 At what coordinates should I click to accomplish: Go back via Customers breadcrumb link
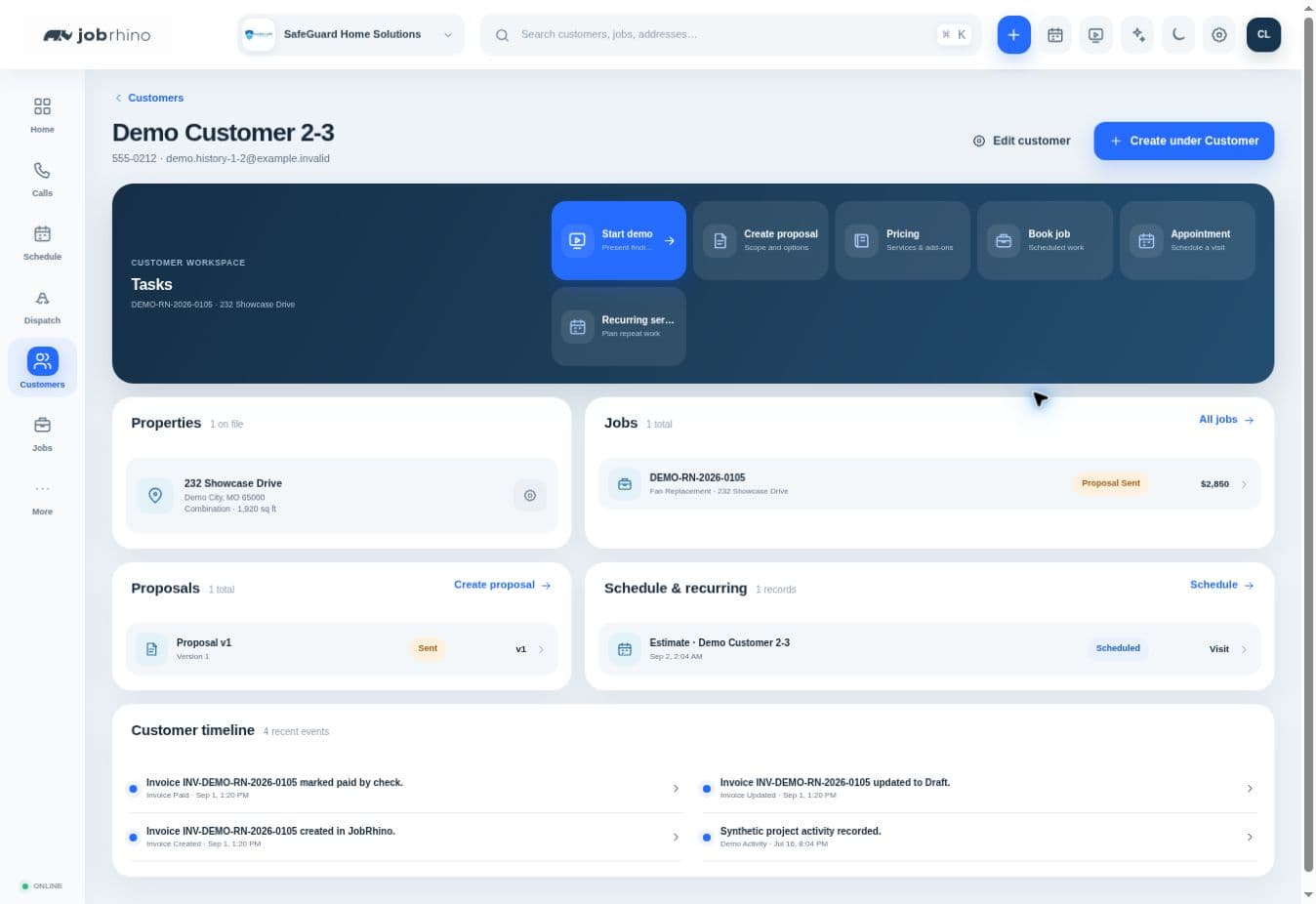[x=149, y=98]
